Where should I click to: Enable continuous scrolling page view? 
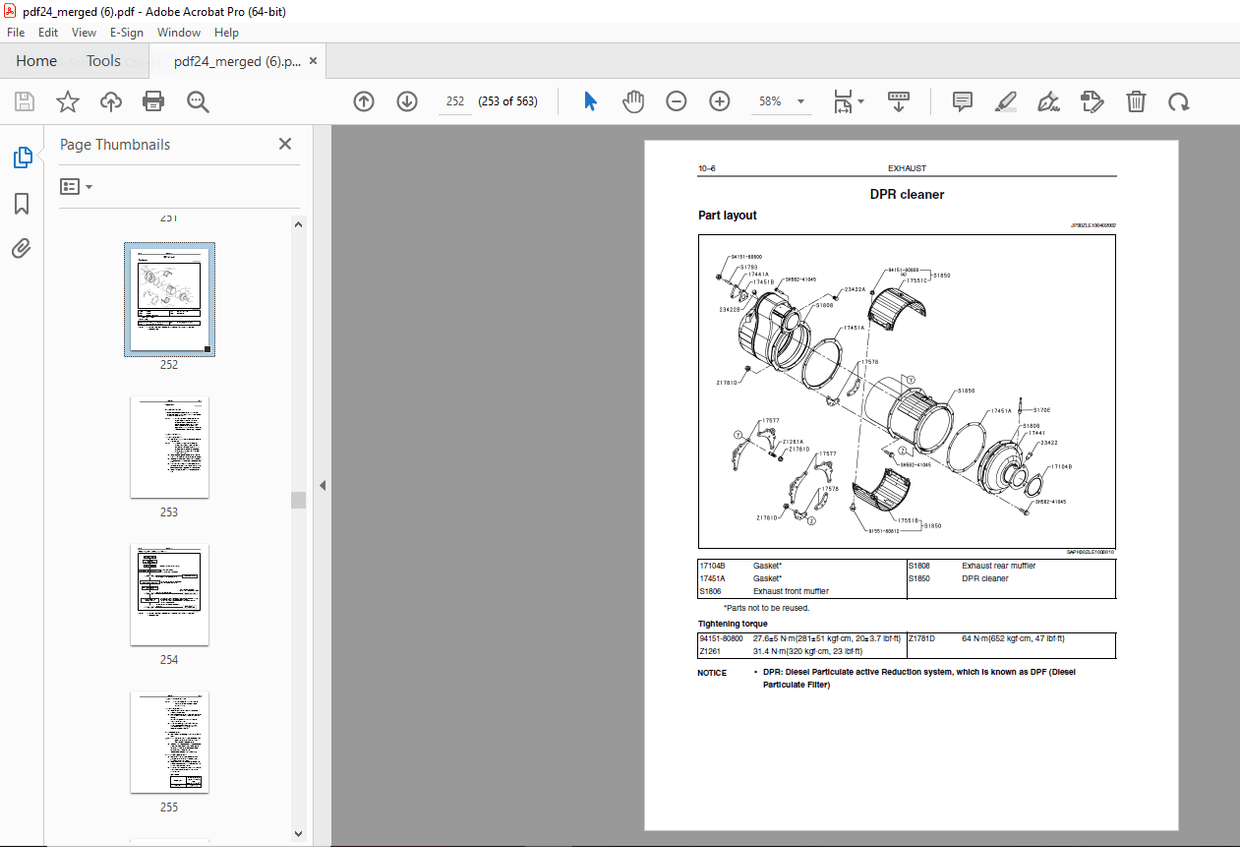point(898,101)
